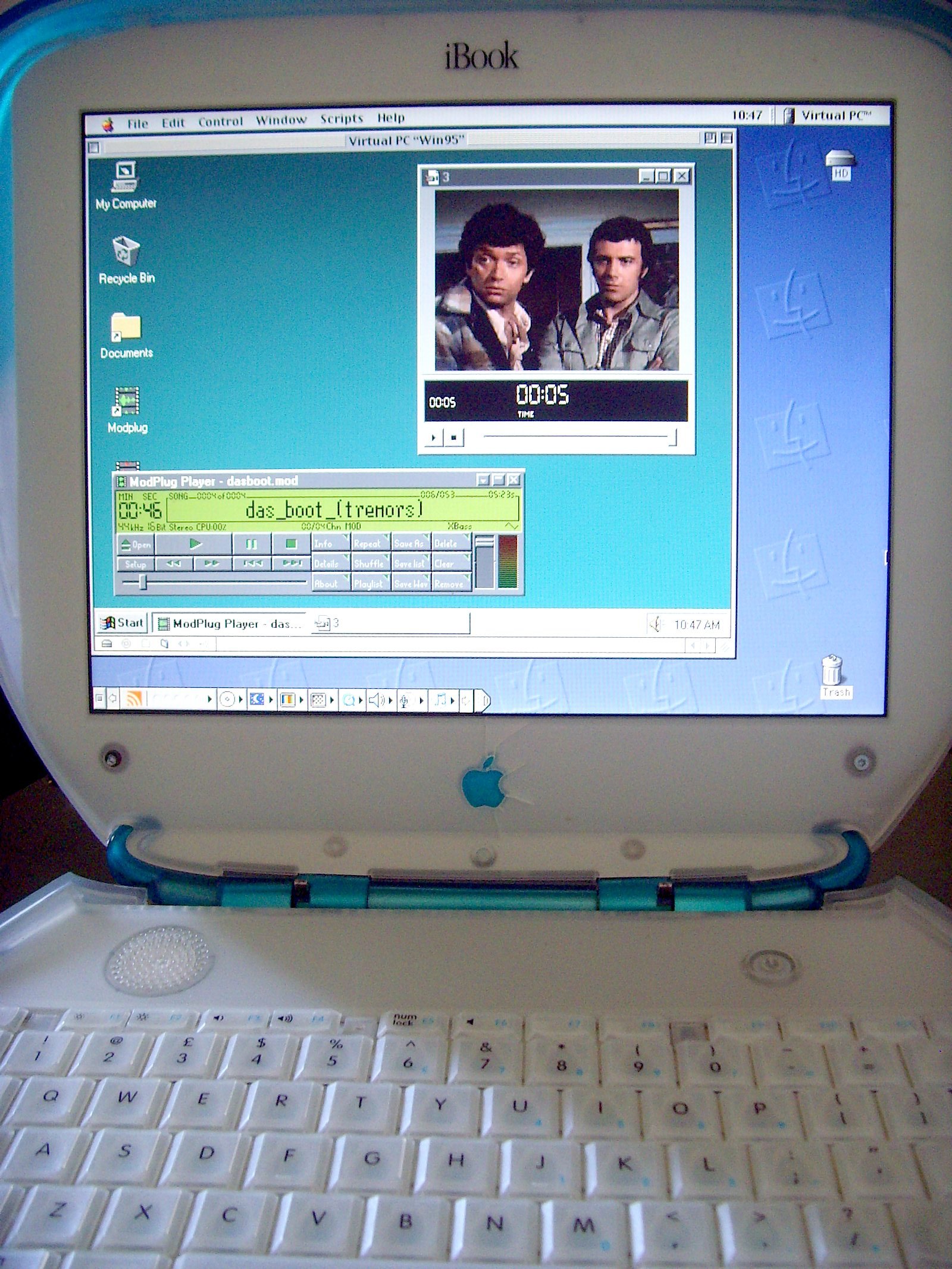
Task: Expand the CD module arrow in Control Strip
Action: pyautogui.click(x=241, y=700)
